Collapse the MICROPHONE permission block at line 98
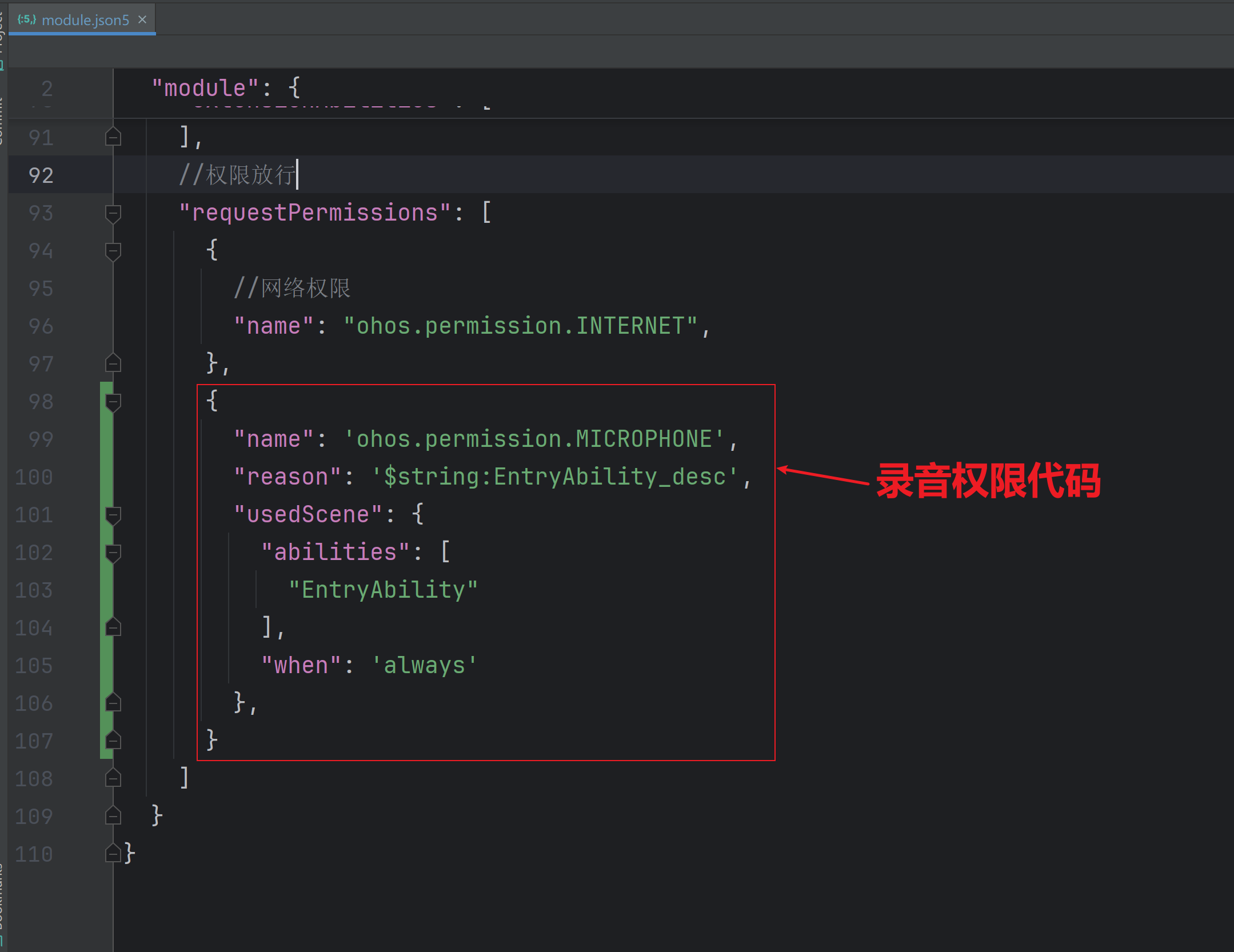The image size is (1234, 952). point(113,402)
